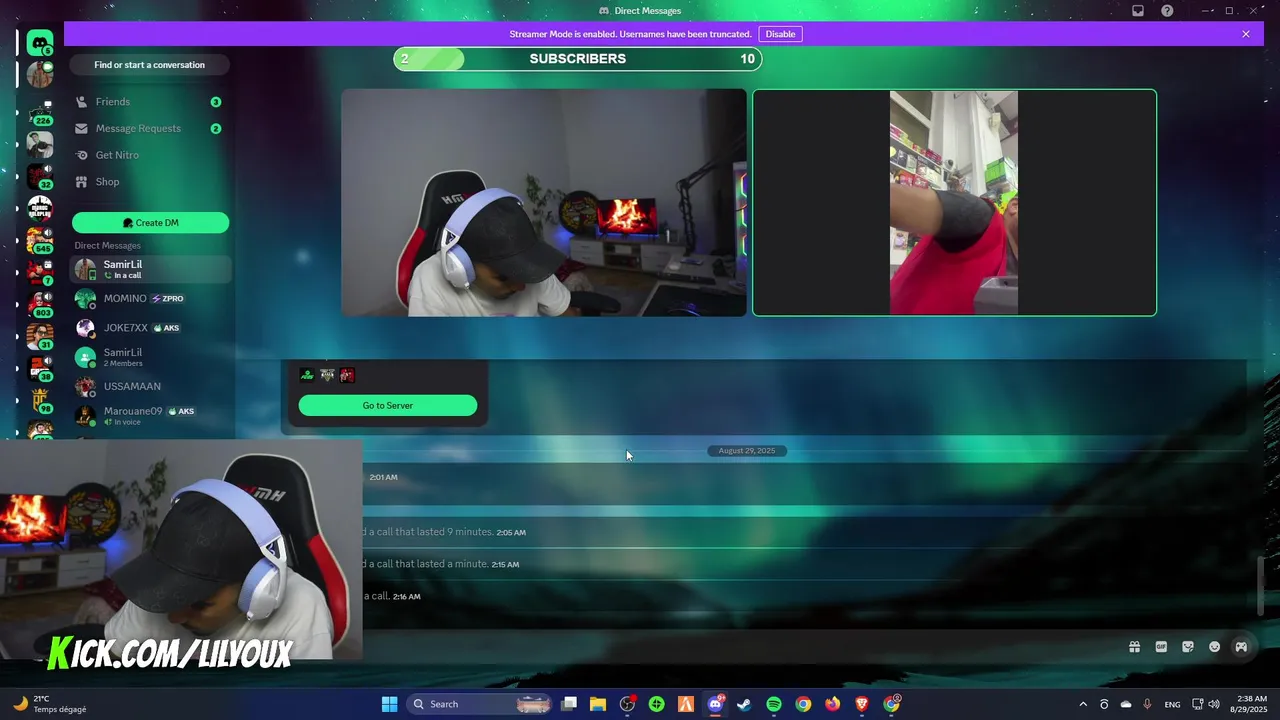Click the Go to Server button
1280x720 pixels.
pyautogui.click(x=388, y=405)
